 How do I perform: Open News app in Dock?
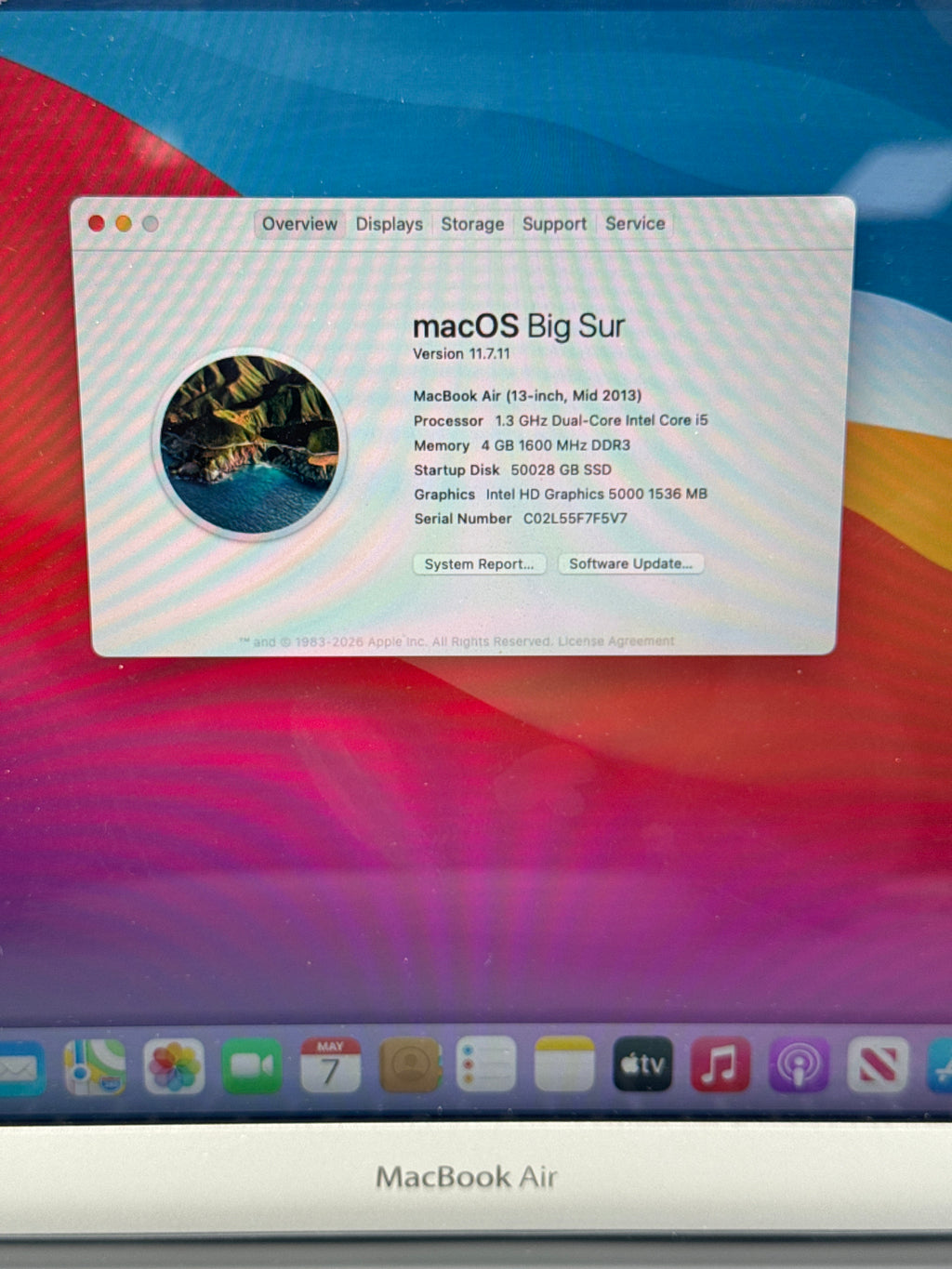pyautogui.click(x=878, y=1065)
